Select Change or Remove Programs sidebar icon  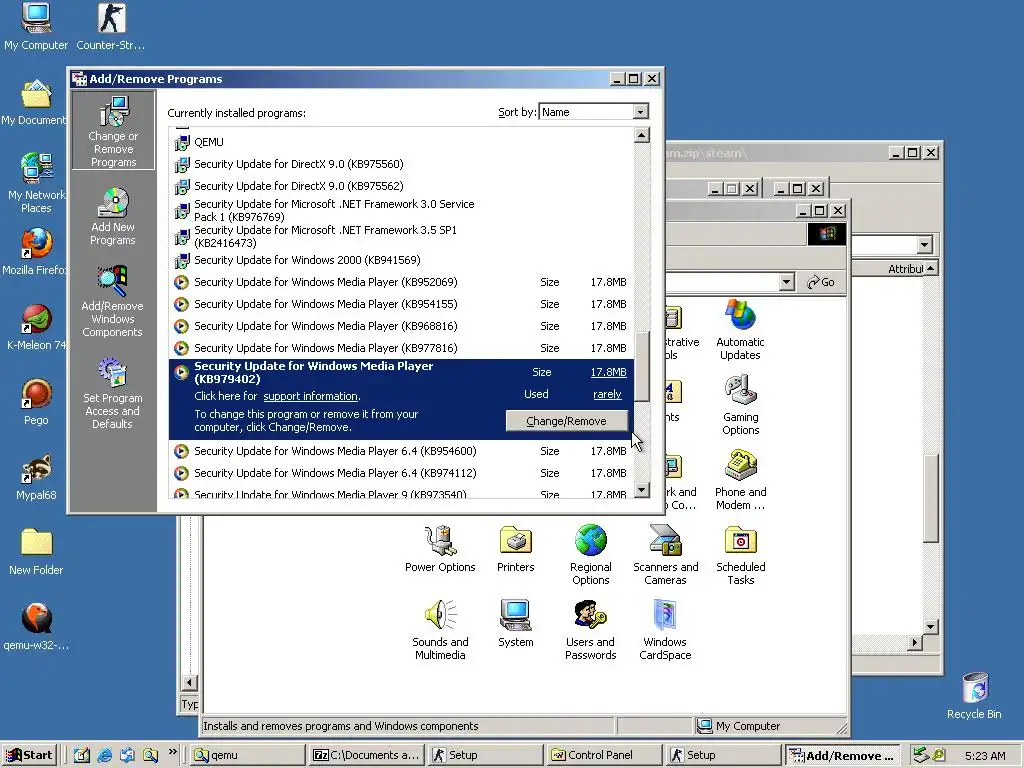pos(113,131)
